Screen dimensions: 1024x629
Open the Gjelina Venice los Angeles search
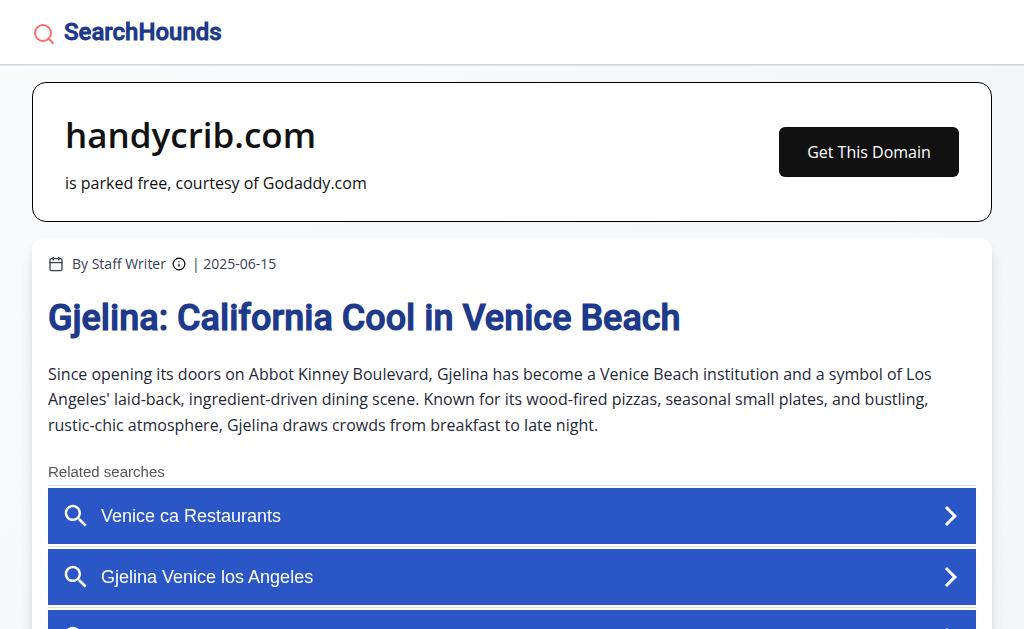(x=207, y=577)
